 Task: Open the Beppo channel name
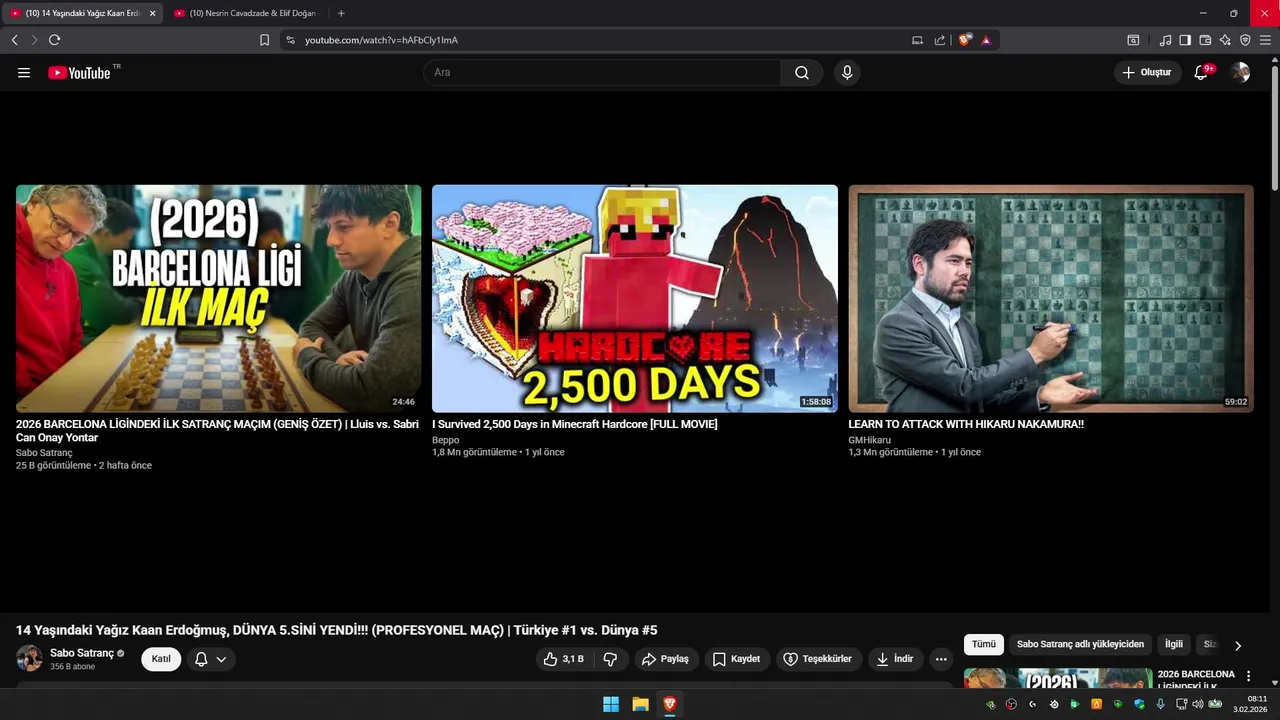click(446, 440)
